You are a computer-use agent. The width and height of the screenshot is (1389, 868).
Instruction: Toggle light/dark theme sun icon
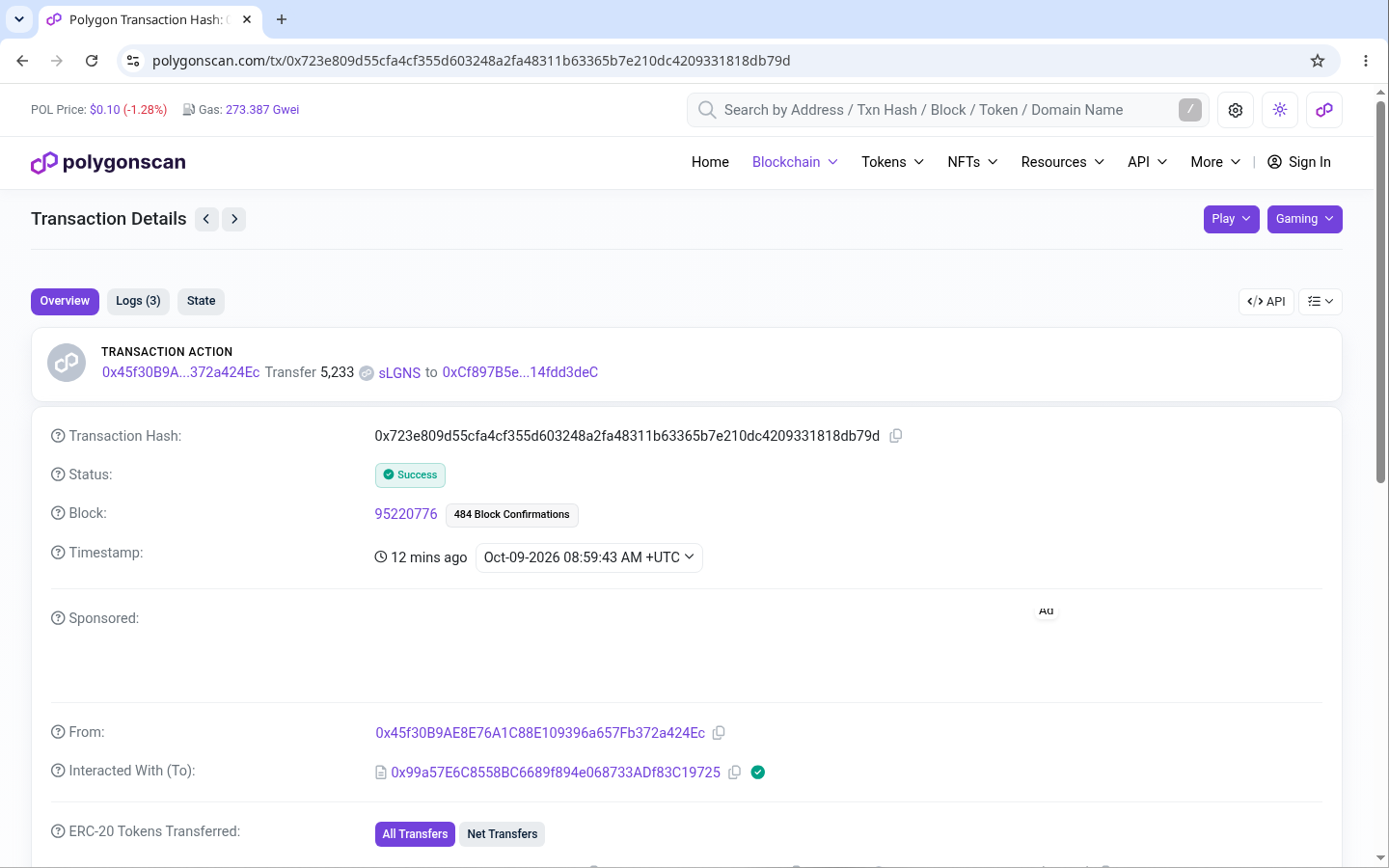pyautogui.click(x=1280, y=110)
